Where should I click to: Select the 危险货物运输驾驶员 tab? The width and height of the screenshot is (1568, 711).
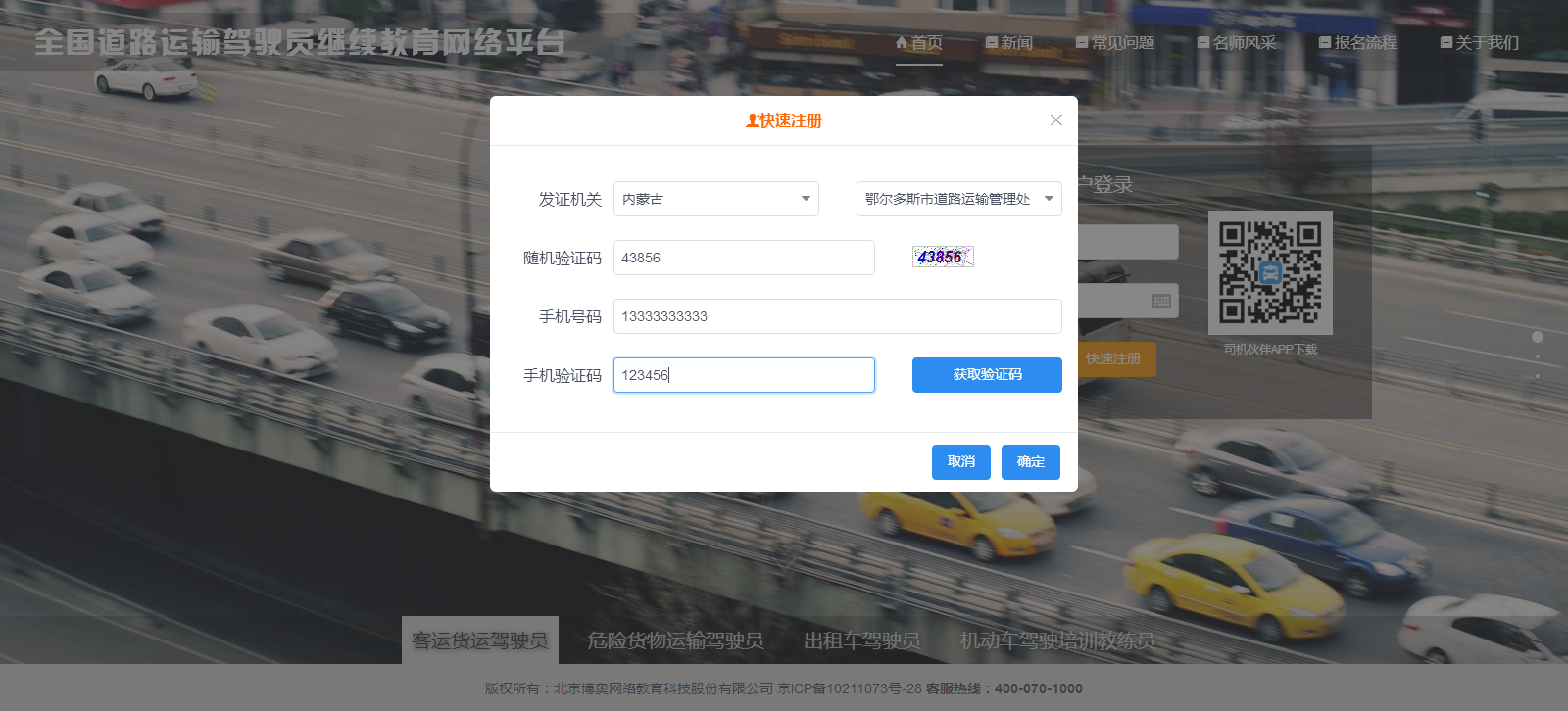click(675, 640)
